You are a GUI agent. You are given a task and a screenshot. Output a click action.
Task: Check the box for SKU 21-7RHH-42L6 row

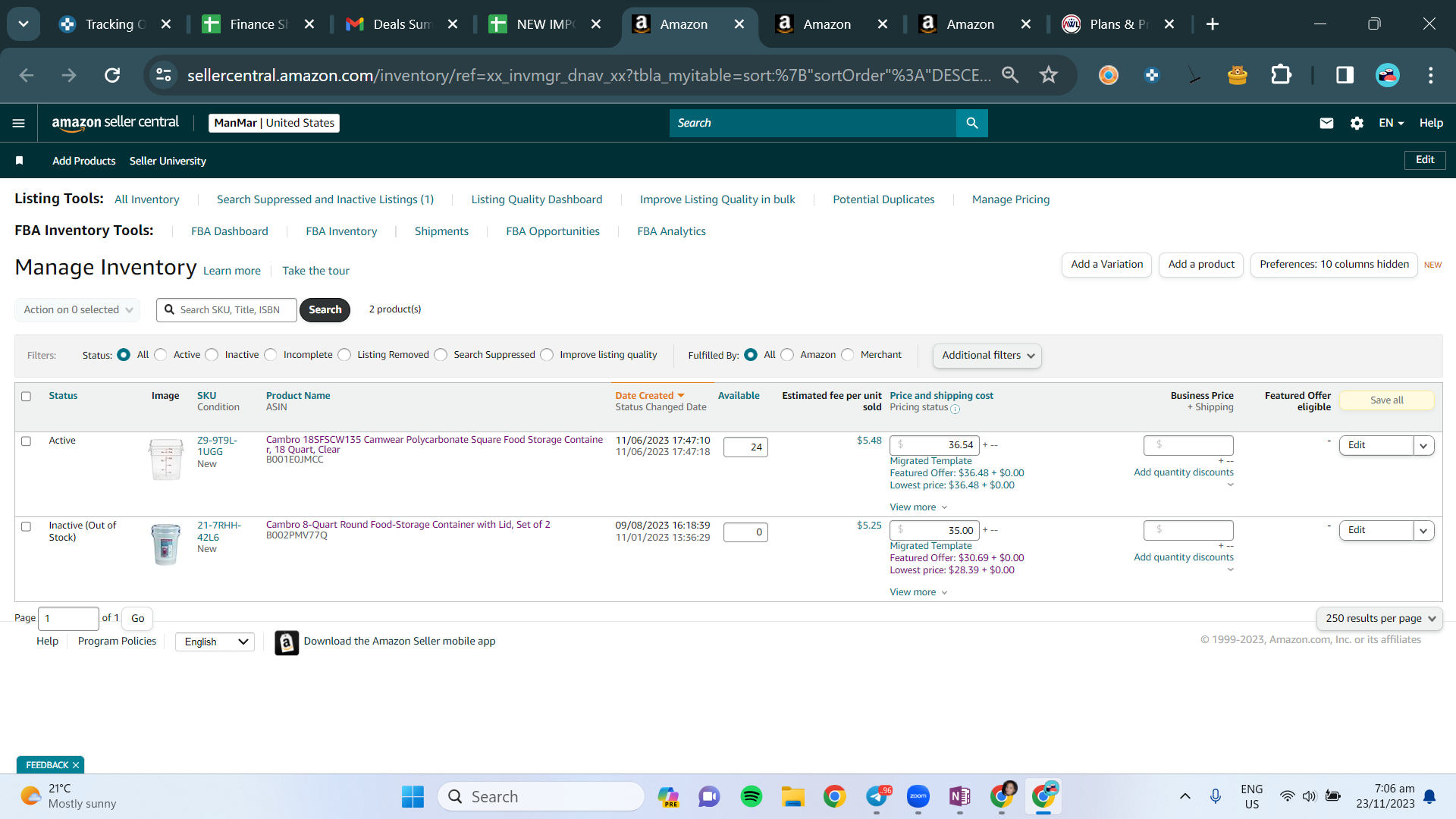point(27,526)
